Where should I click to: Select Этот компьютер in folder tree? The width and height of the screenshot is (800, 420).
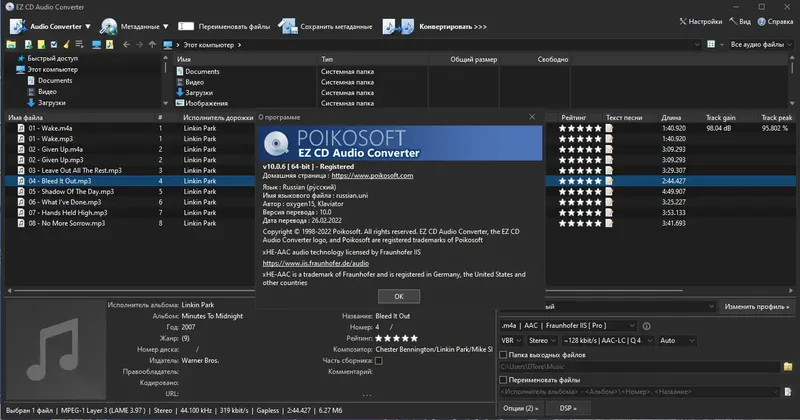(53, 69)
